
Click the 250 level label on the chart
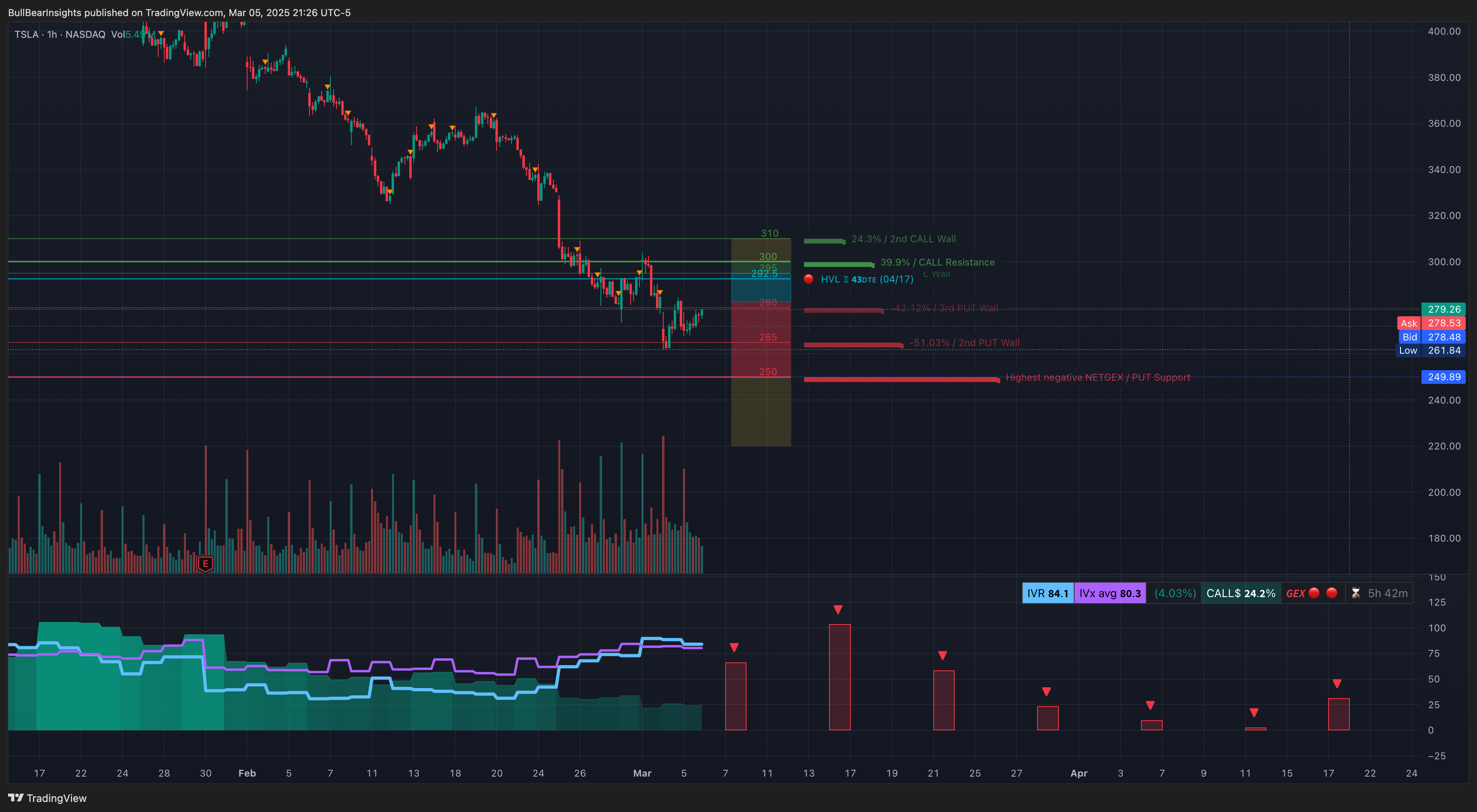tap(768, 371)
